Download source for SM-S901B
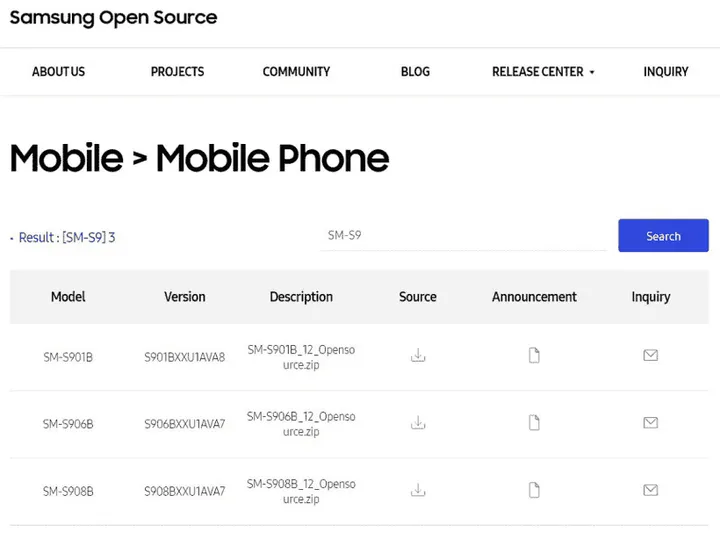720x546 pixels. click(x=418, y=355)
